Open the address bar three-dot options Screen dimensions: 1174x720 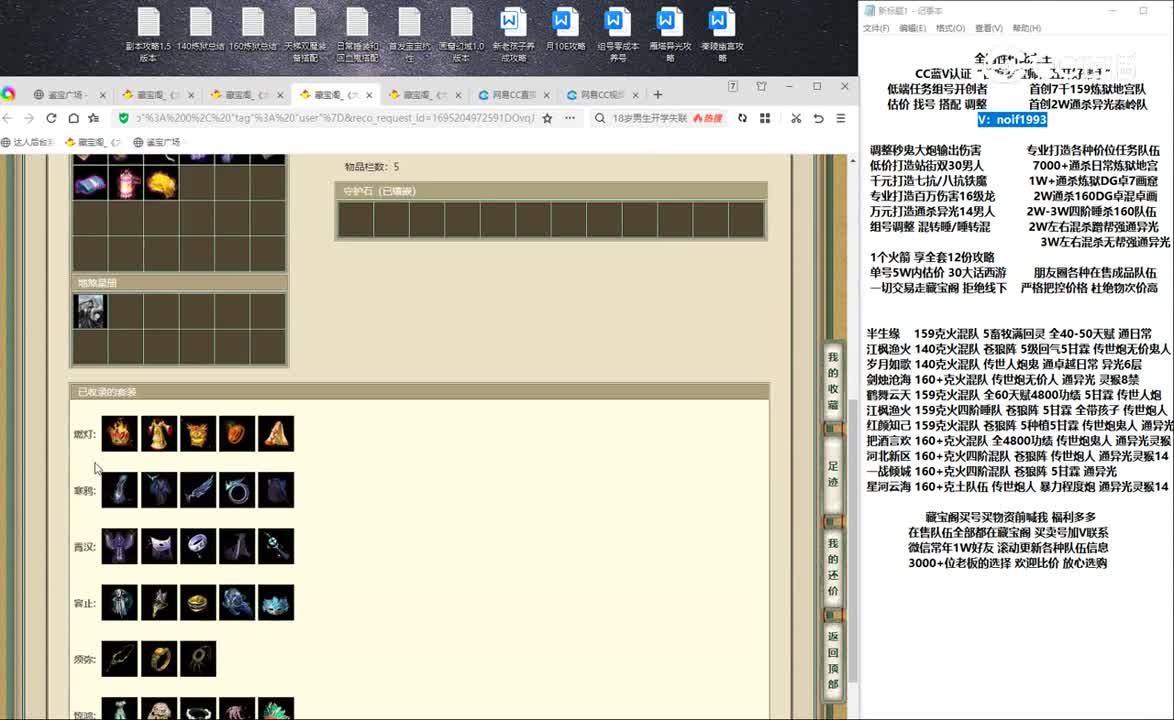tap(570, 118)
